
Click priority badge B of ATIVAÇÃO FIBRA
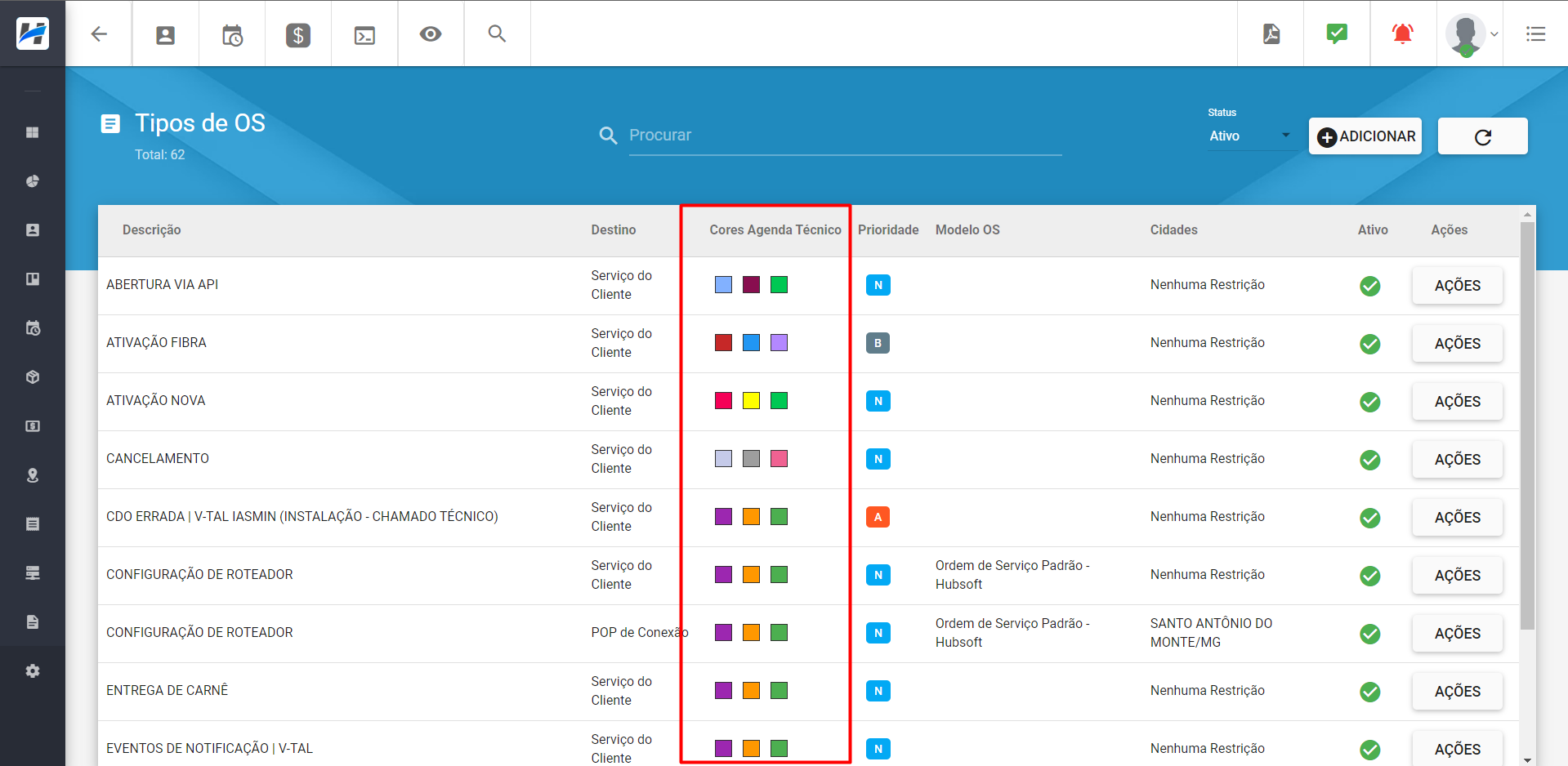coord(878,343)
